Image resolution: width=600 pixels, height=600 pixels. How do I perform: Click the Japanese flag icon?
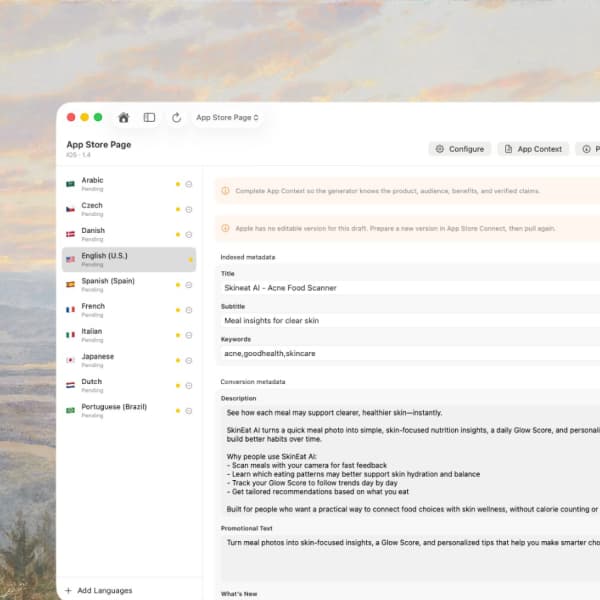pos(70,360)
